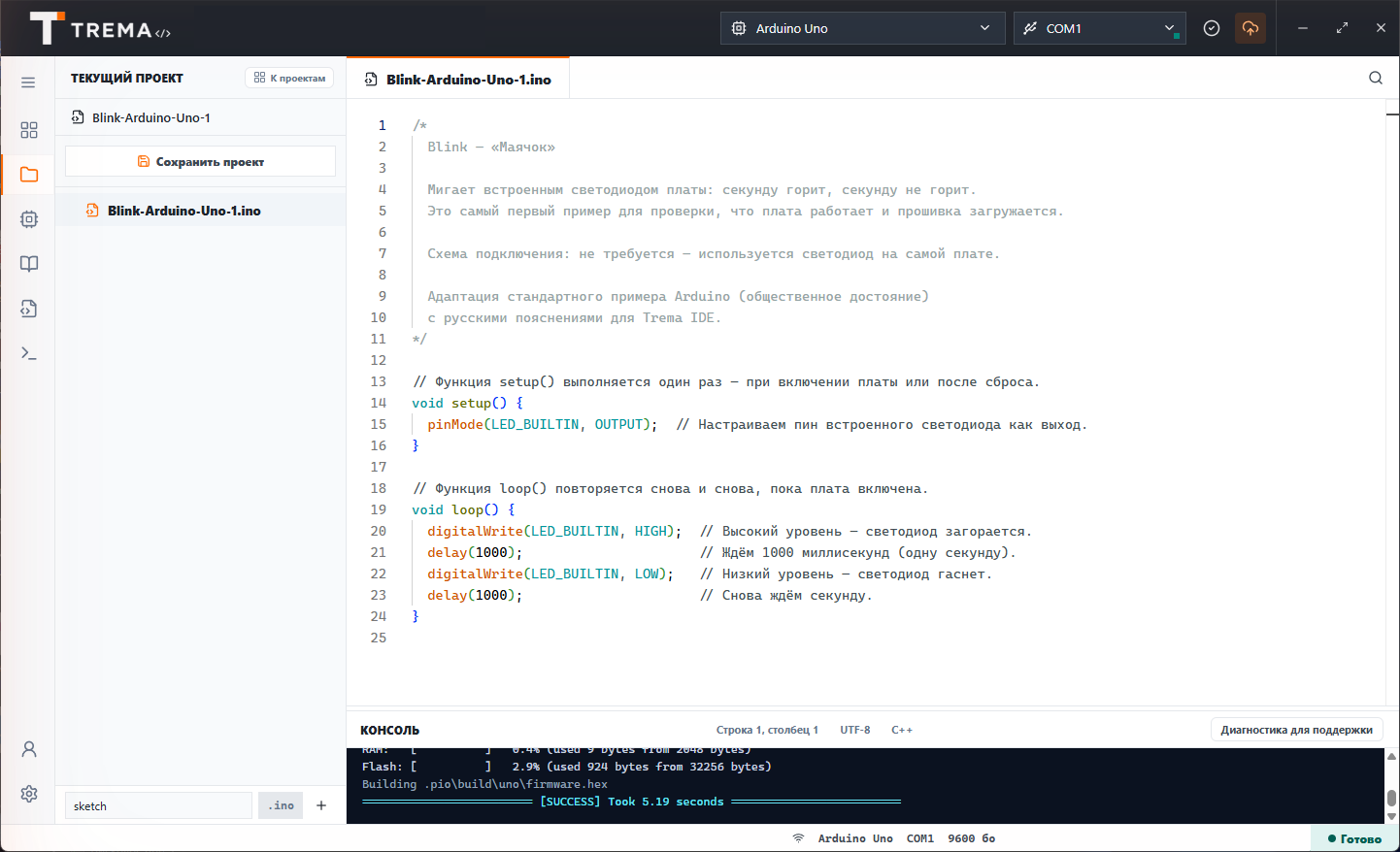
Task: Expand the Arduino Uno board dropdown arrow
Action: pos(985,28)
